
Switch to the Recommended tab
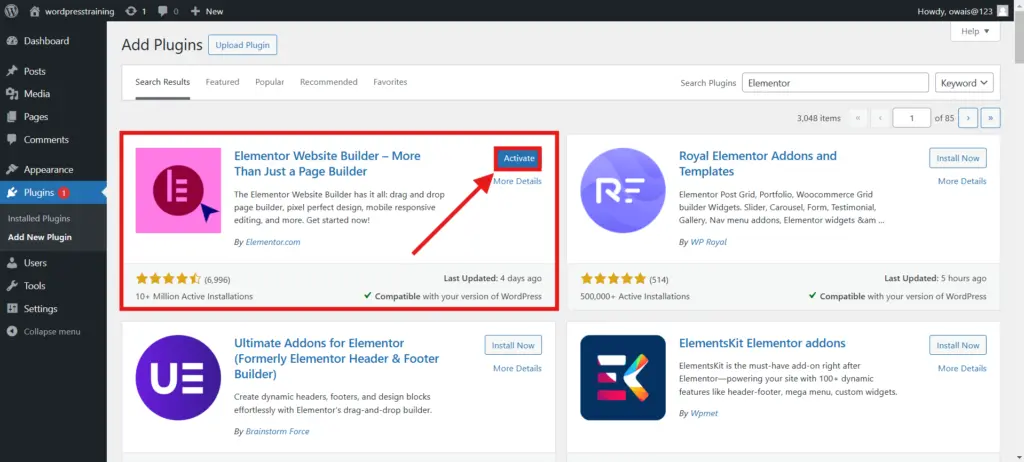coord(328,82)
